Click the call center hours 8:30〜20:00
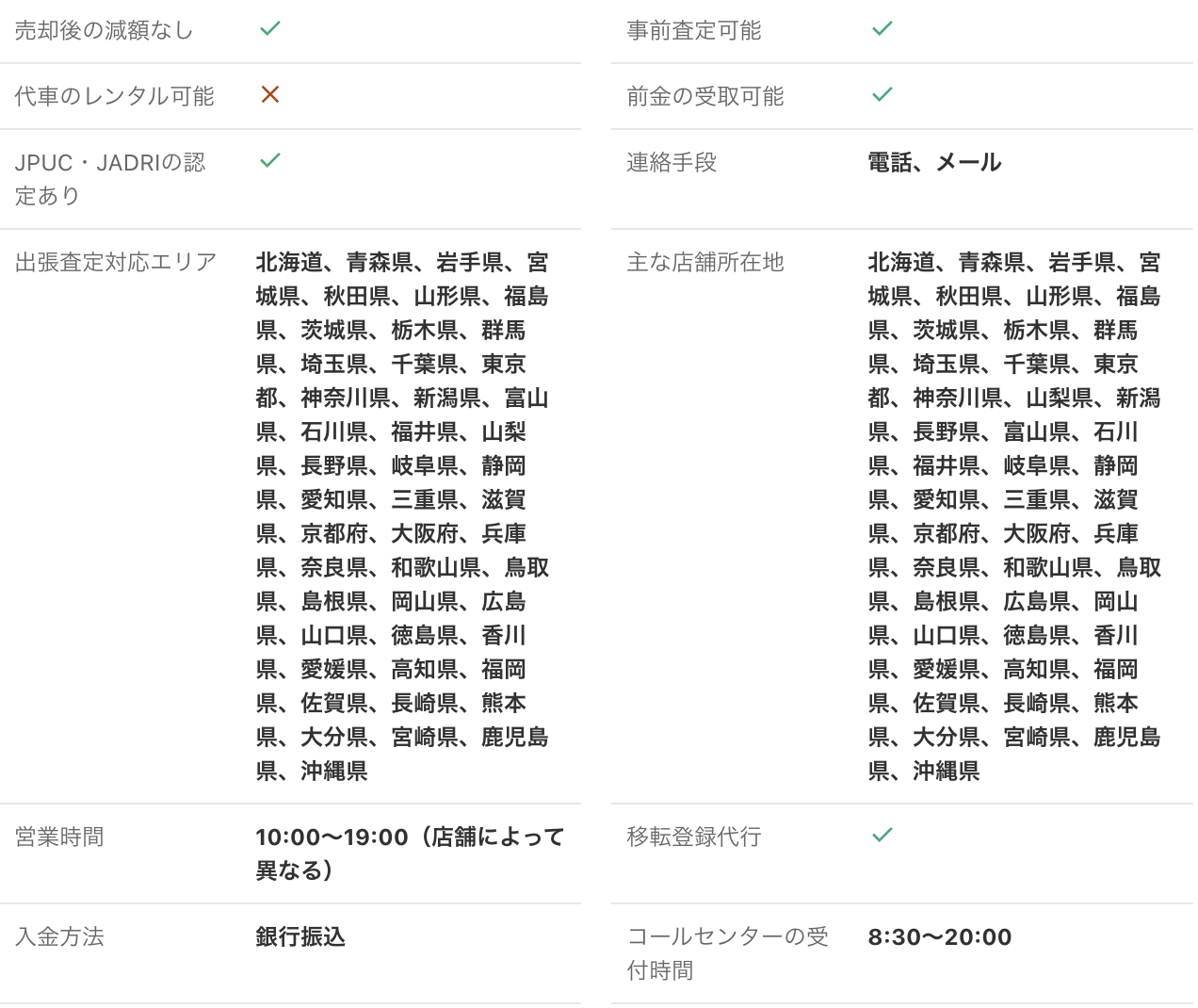Image resolution: width=1198 pixels, height=1008 pixels. [940, 937]
